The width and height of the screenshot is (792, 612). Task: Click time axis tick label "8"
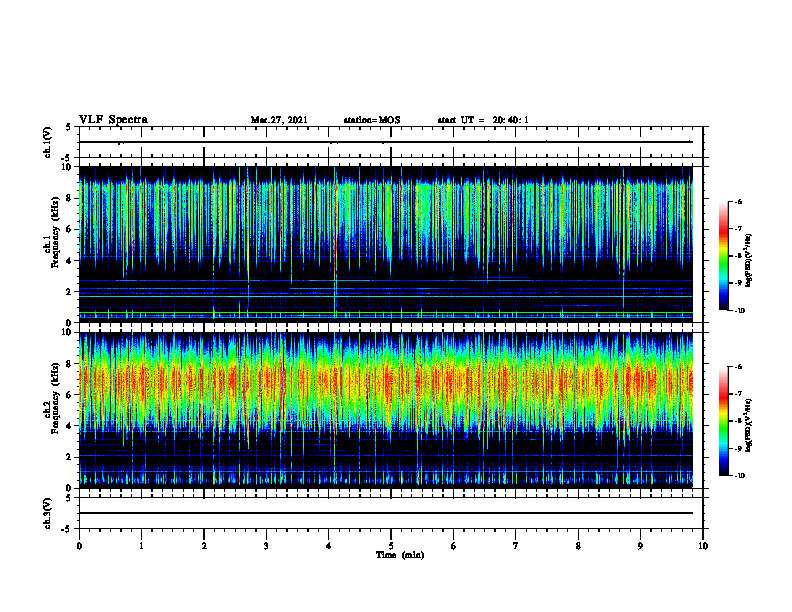(x=578, y=546)
